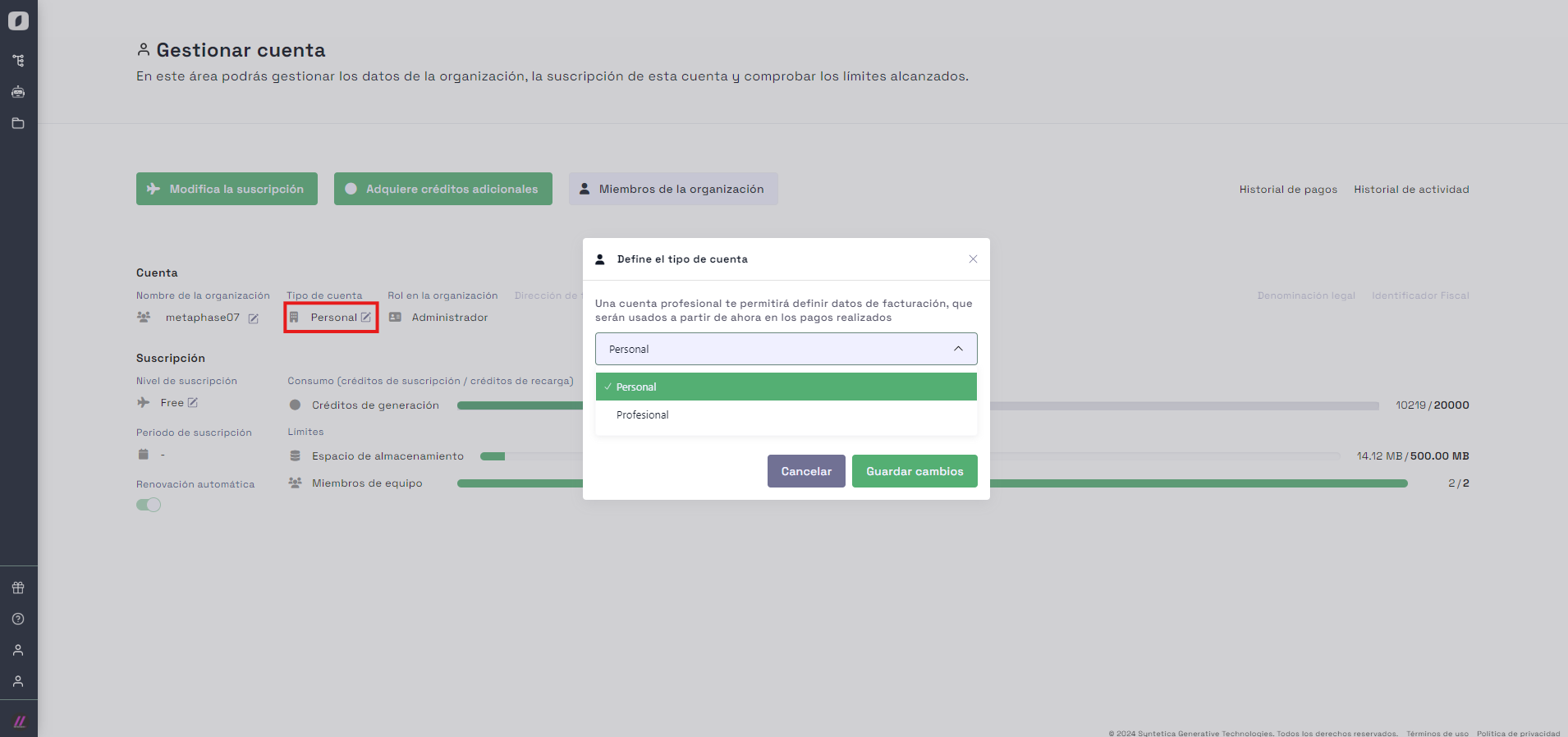Click the app logo in the sidebar
The width and height of the screenshot is (1568, 737).
(x=18, y=21)
